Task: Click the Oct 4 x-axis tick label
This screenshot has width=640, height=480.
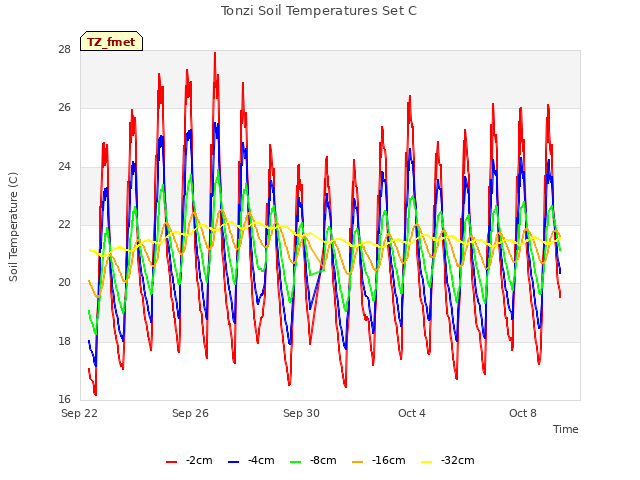Action: pyautogui.click(x=411, y=413)
